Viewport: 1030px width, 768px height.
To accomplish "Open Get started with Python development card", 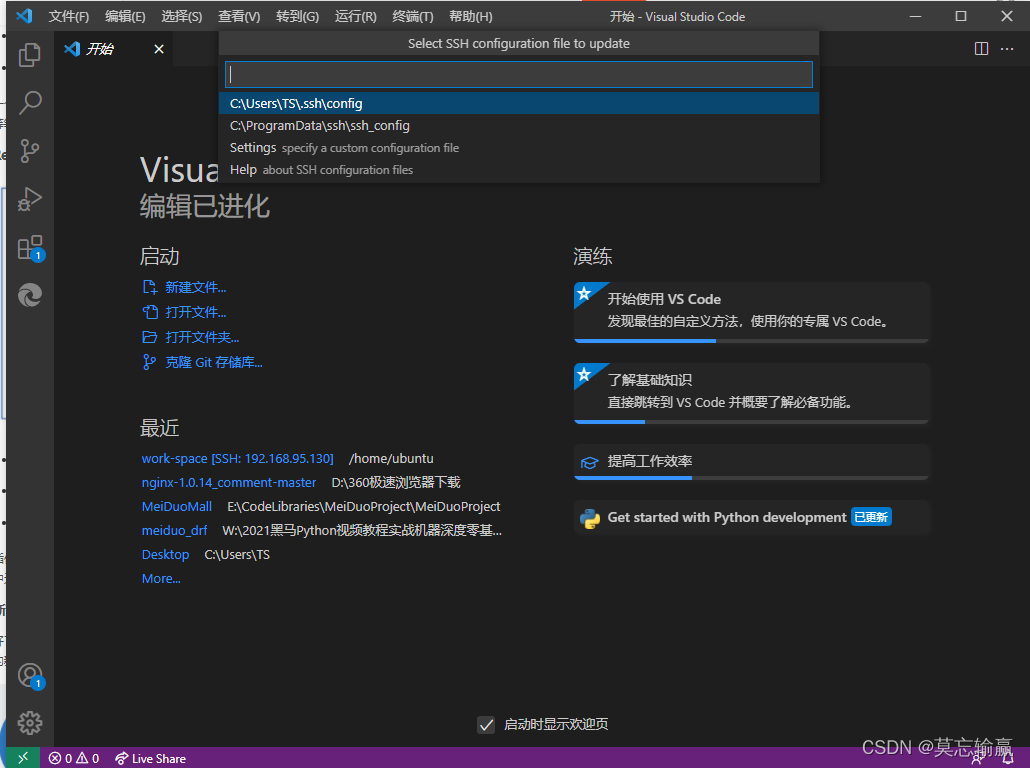I will pyautogui.click(x=751, y=518).
